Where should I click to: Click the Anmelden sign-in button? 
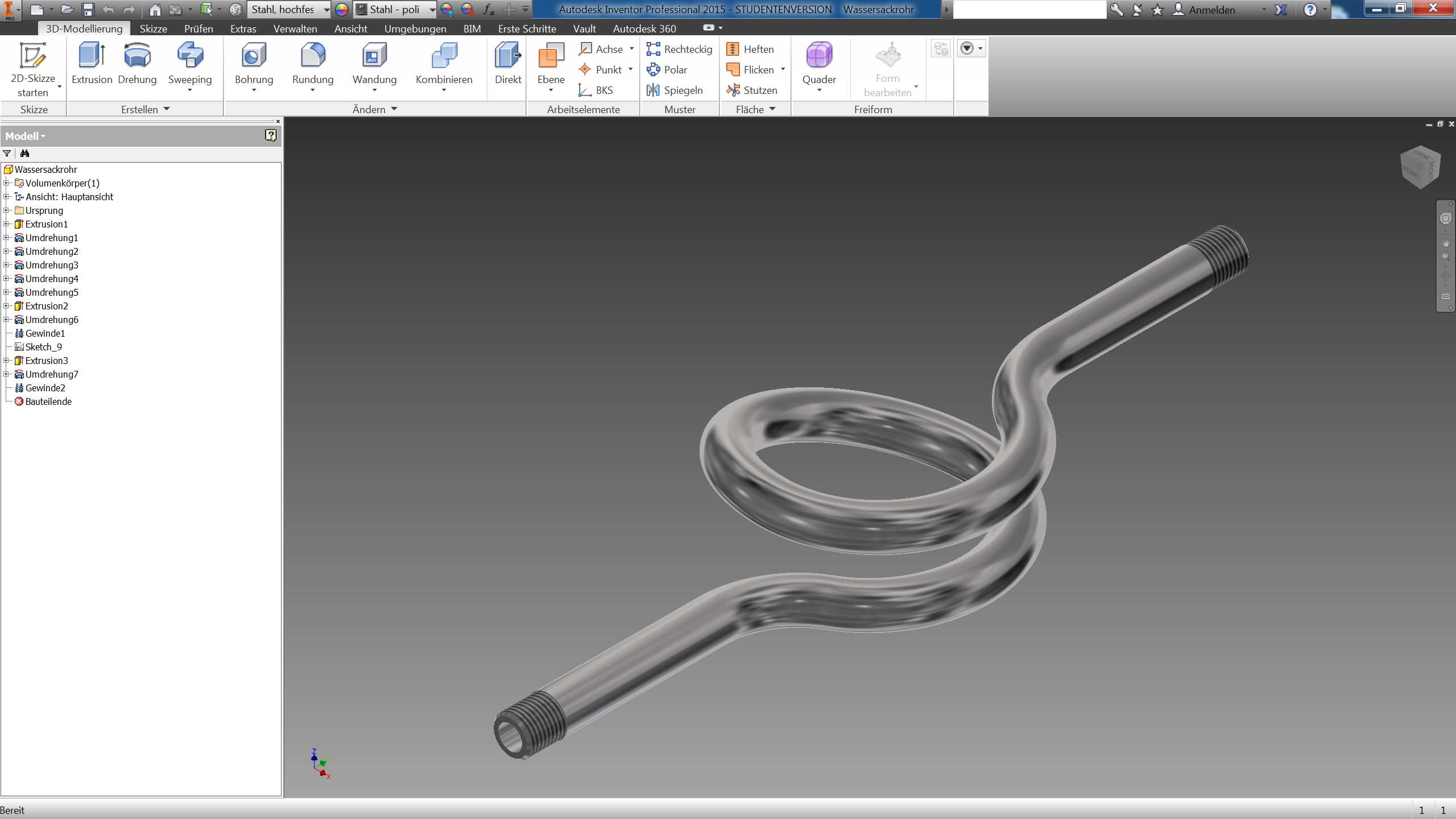(x=1205, y=10)
